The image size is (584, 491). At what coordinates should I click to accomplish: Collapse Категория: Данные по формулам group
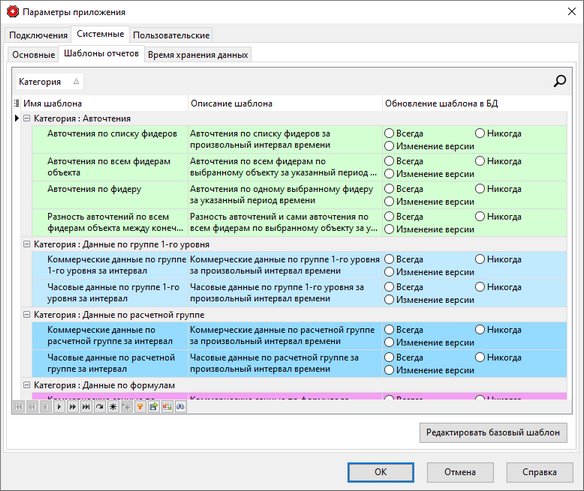(26, 385)
